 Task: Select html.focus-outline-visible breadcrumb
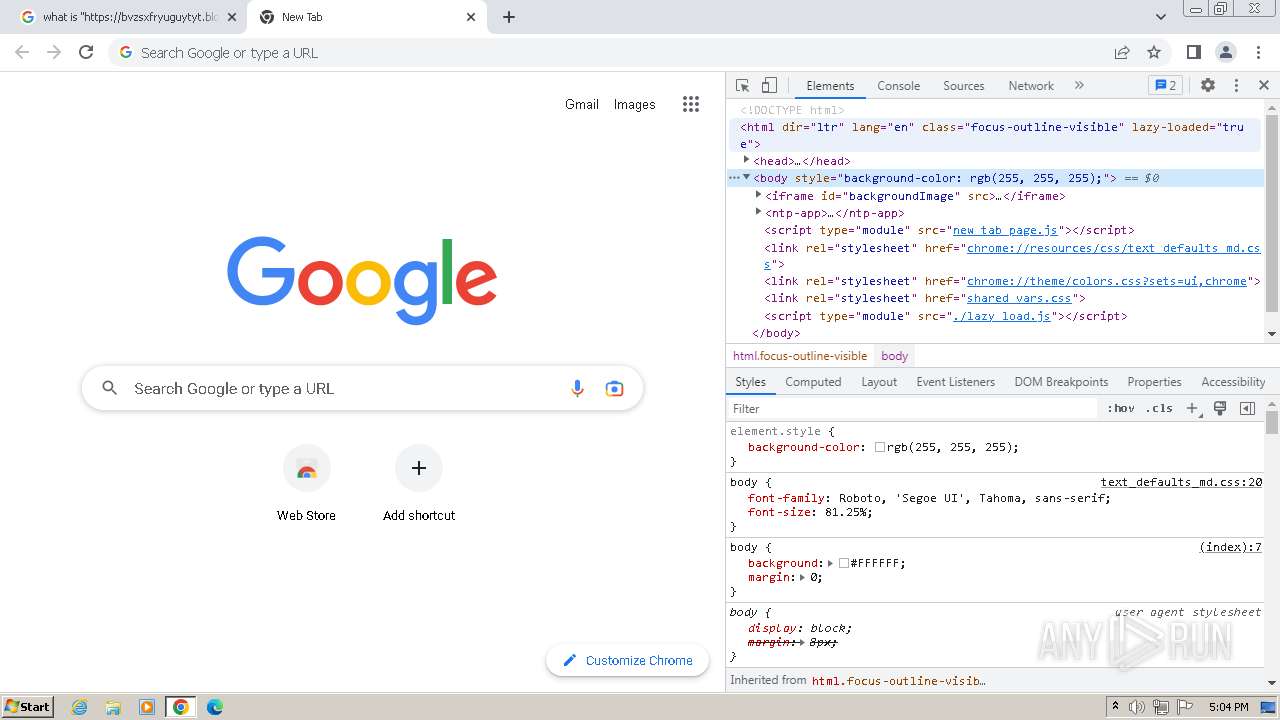[x=800, y=356]
